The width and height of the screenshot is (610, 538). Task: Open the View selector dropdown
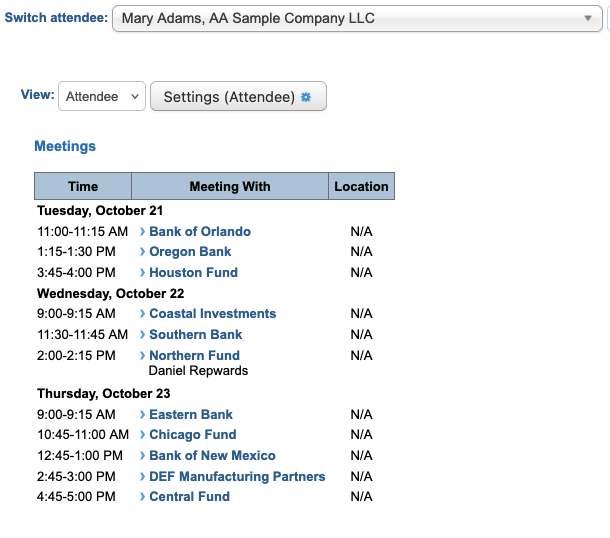pyautogui.click(x=102, y=97)
